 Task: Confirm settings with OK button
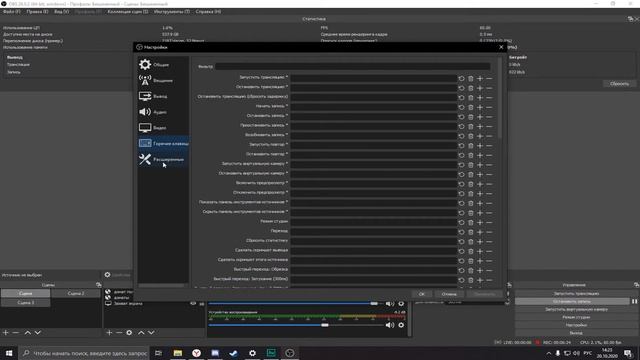(x=422, y=294)
